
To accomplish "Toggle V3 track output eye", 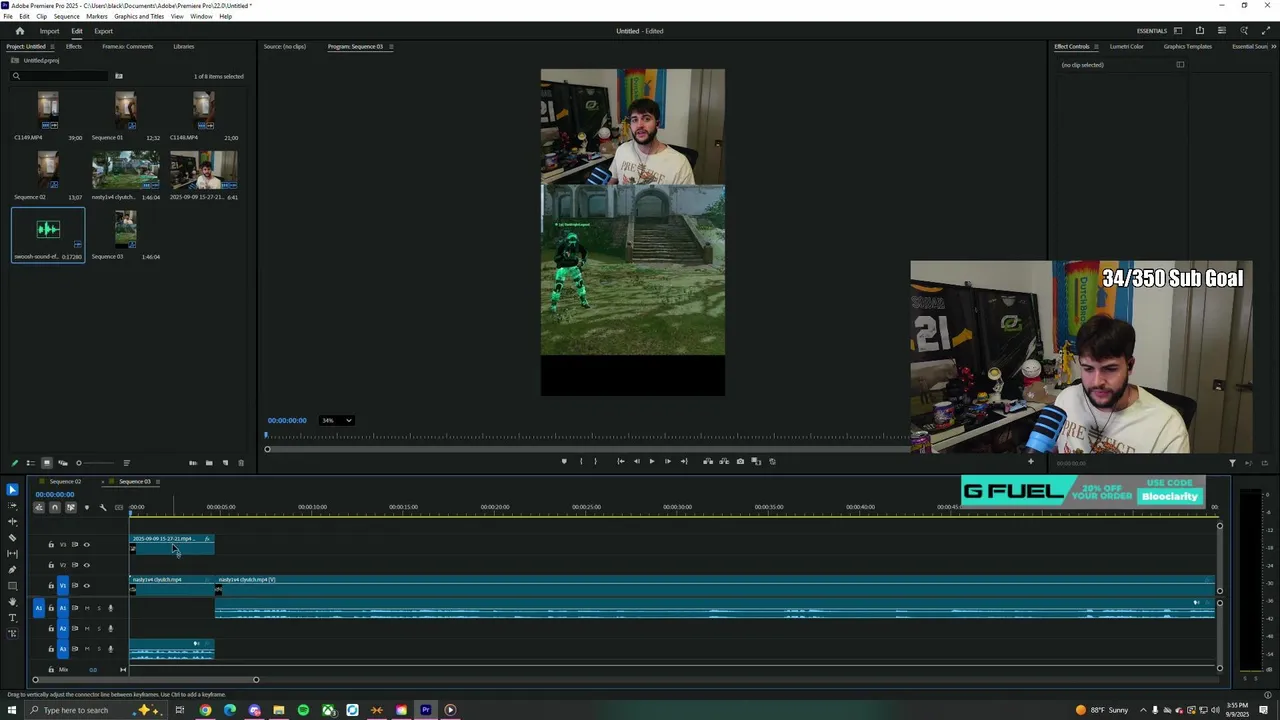I will click(x=86, y=545).
